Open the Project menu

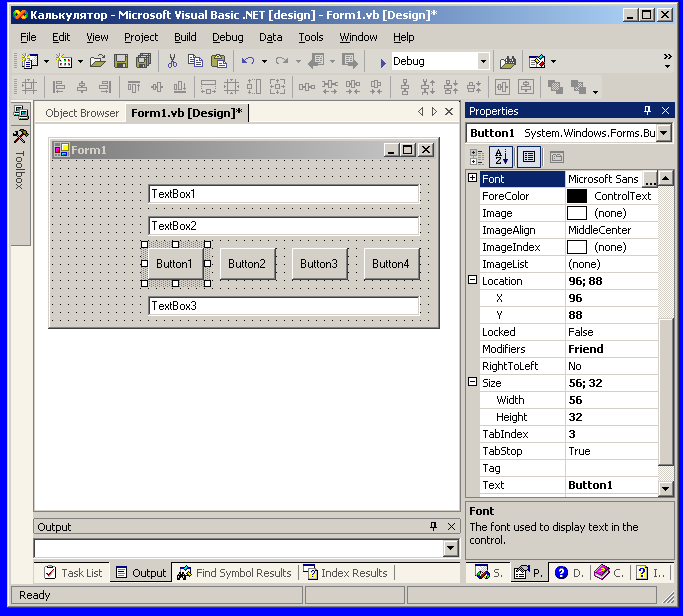pyautogui.click(x=141, y=37)
